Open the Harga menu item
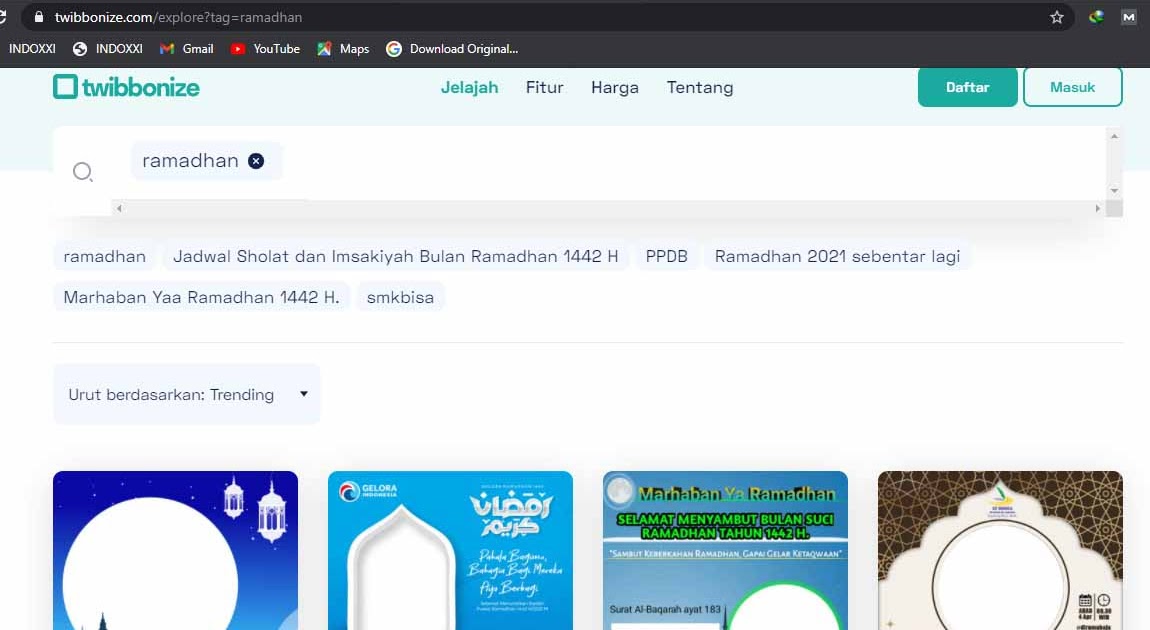The image size is (1150, 630). click(615, 87)
